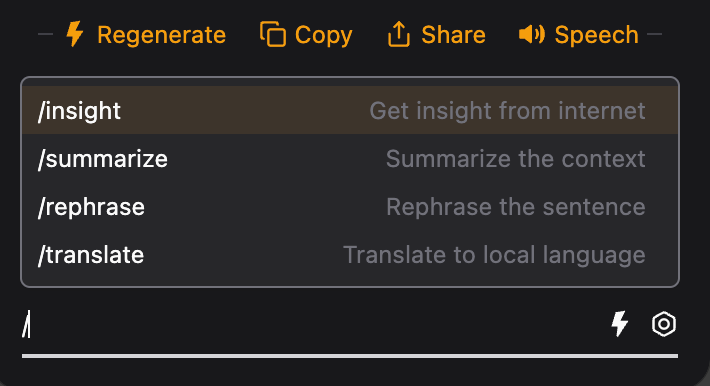710x386 pixels.
Task: Click the Share text label
Action: pyautogui.click(x=453, y=35)
